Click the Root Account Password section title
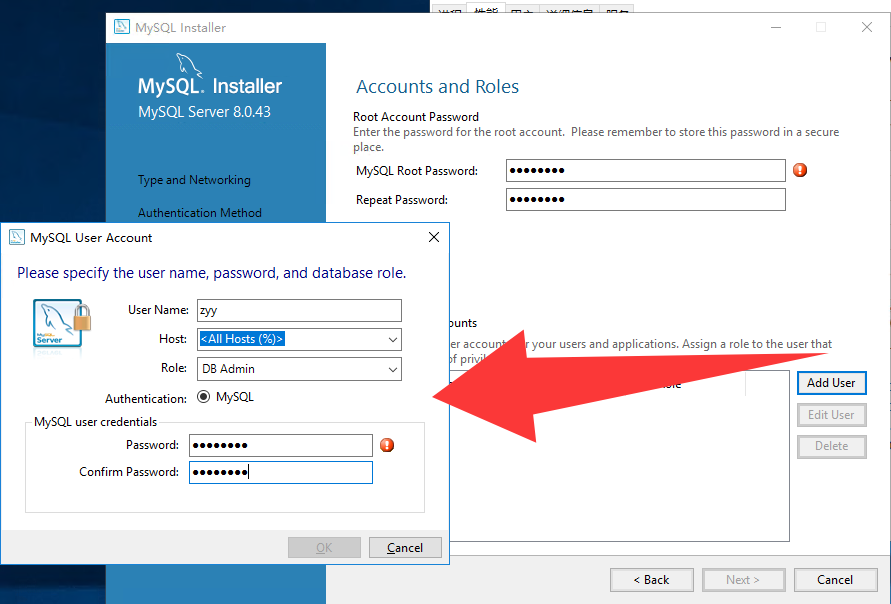This screenshot has height=604, width=891. pos(416,116)
